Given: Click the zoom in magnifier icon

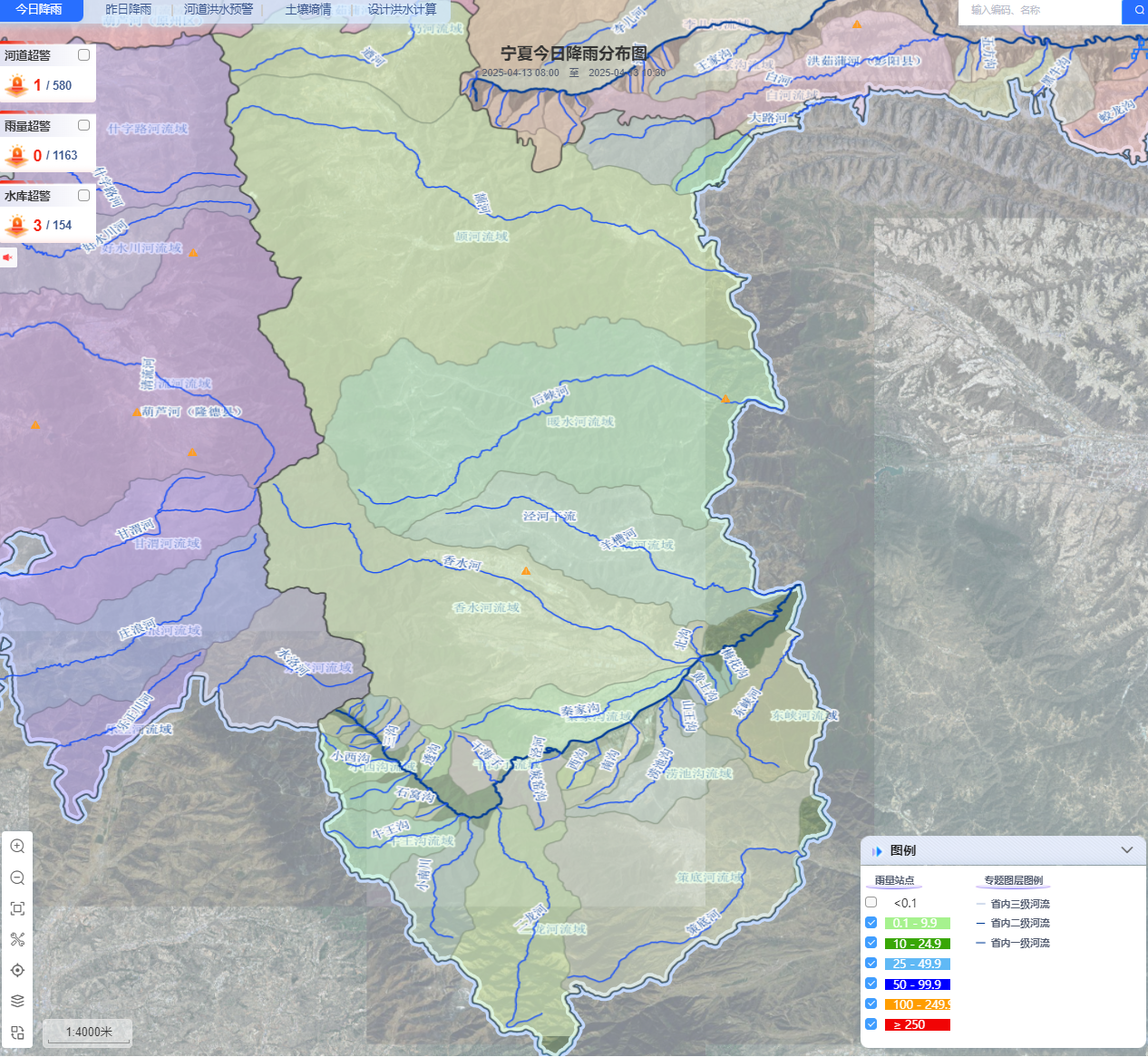Looking at the screenshot, I should click(x=17, y=847).
